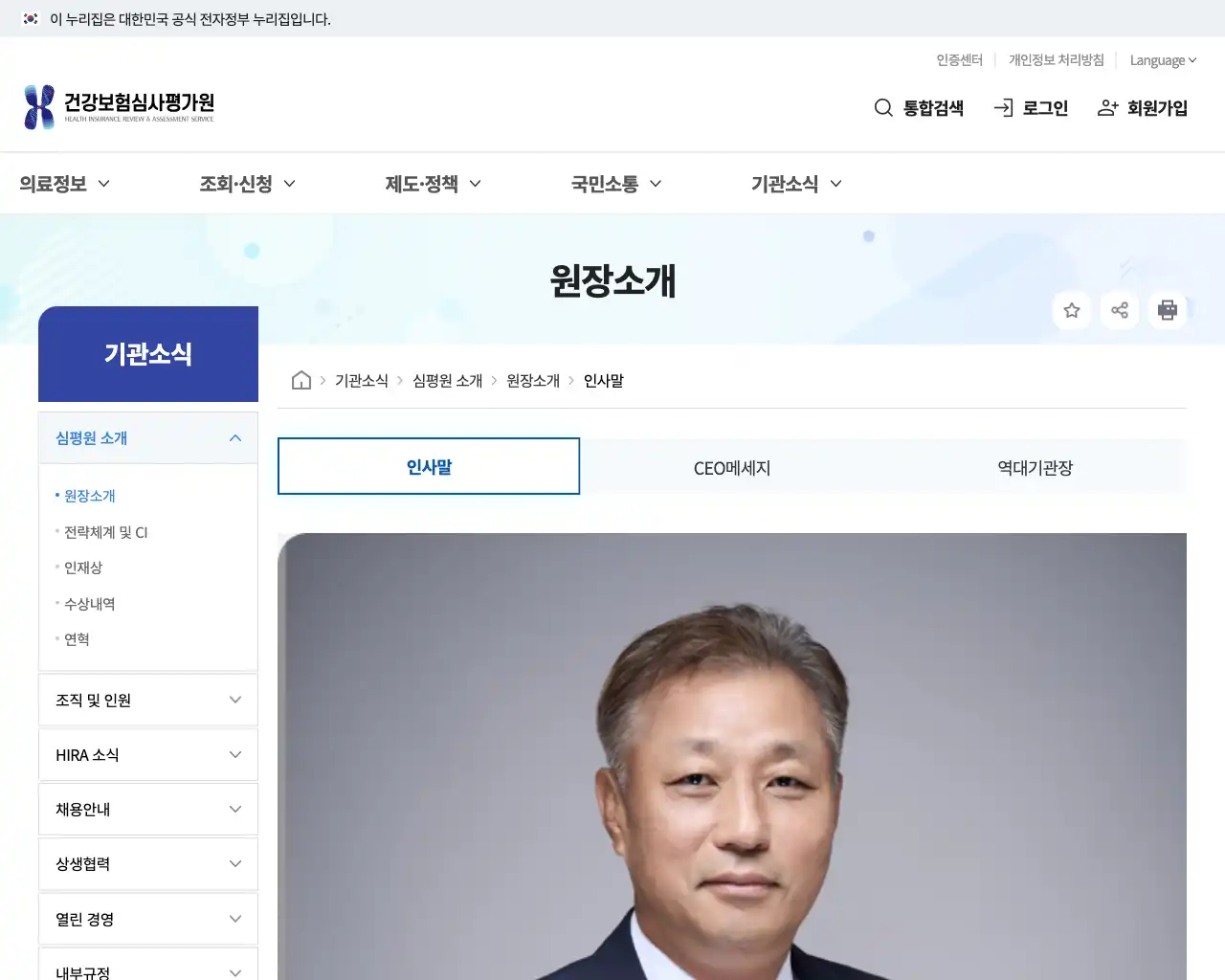Expand the HIRA 소식 sidebar section
The height and width of the screenshot is (980, 1225).
click(148, 755)
